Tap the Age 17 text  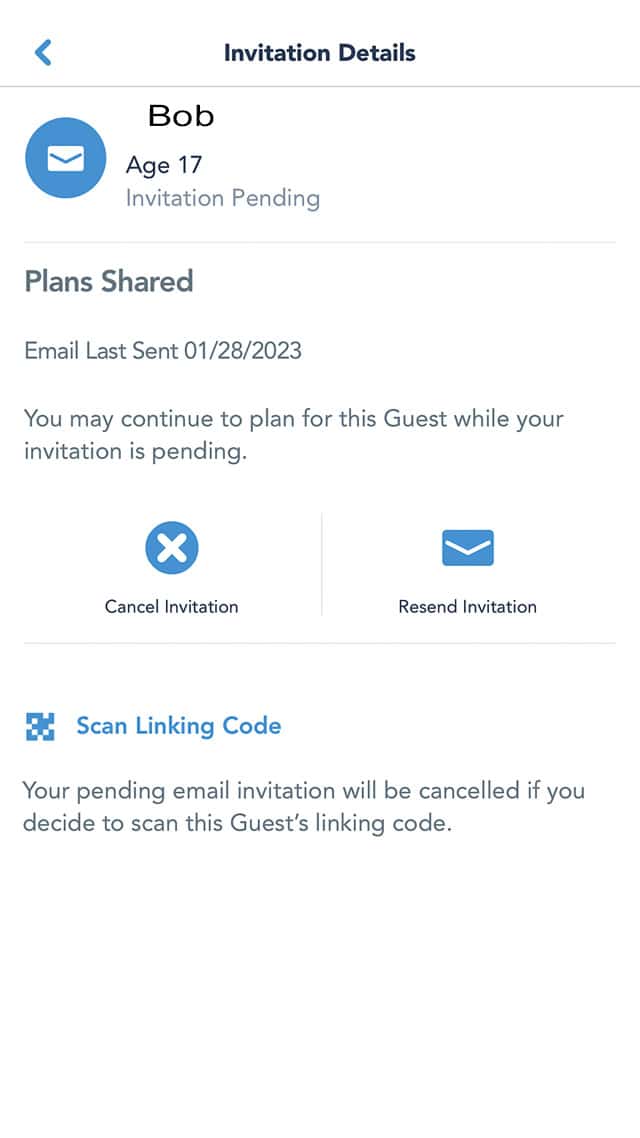coord(163,166)
